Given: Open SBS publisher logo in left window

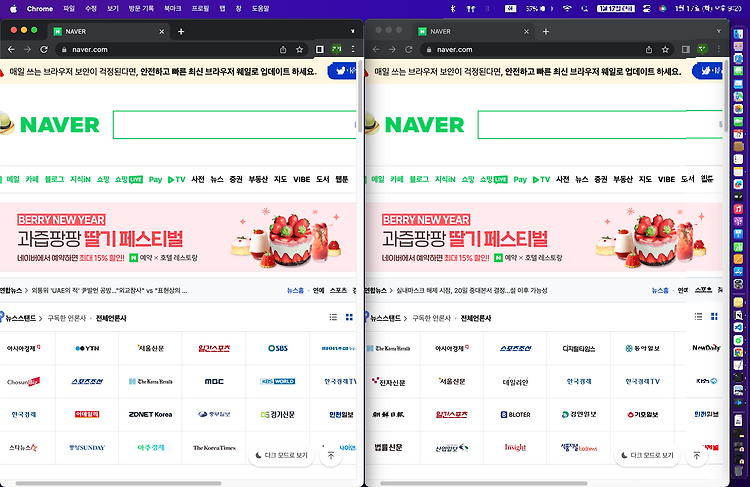Looking at the screenshot, I should click(278, 348).
